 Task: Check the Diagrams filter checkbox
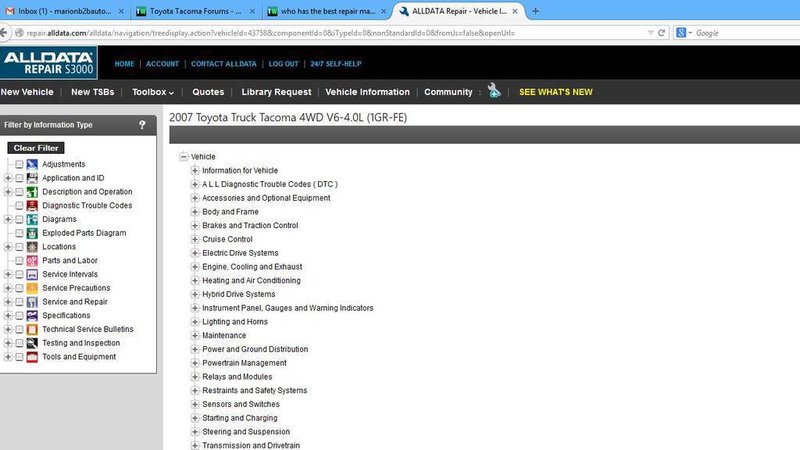[x=19, y=219]
